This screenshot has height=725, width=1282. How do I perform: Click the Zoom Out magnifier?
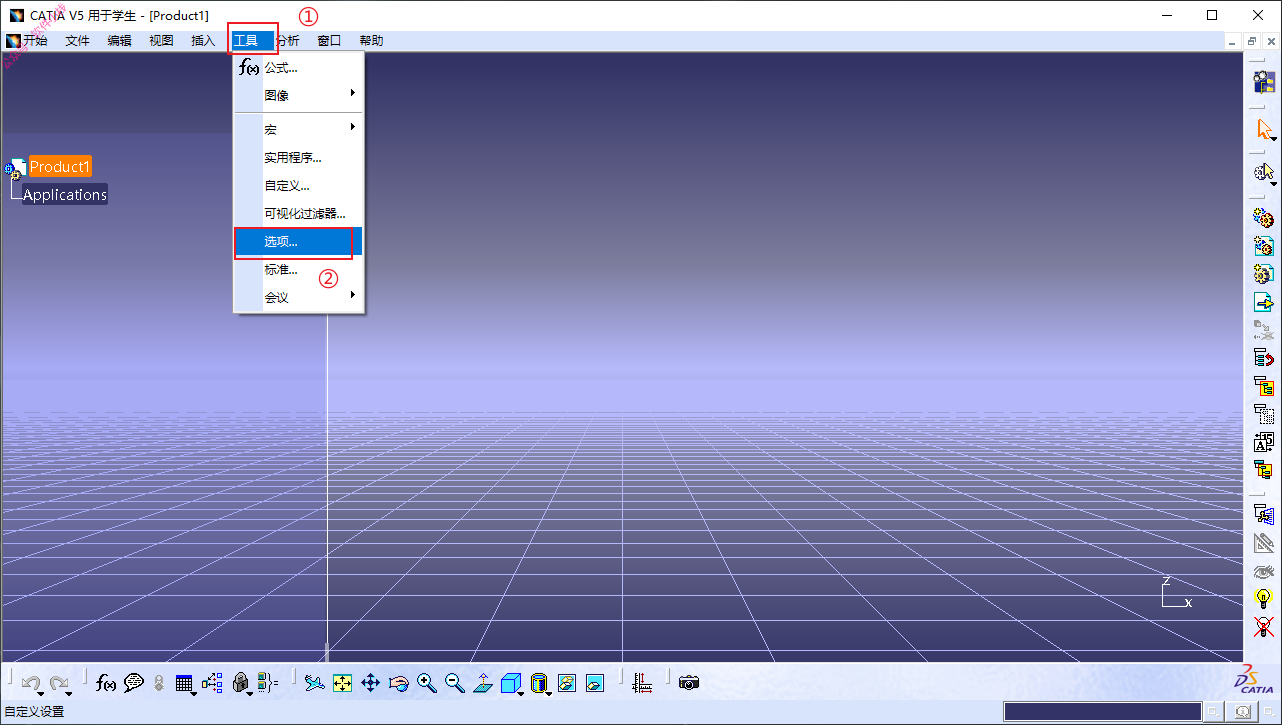point(455,683)
